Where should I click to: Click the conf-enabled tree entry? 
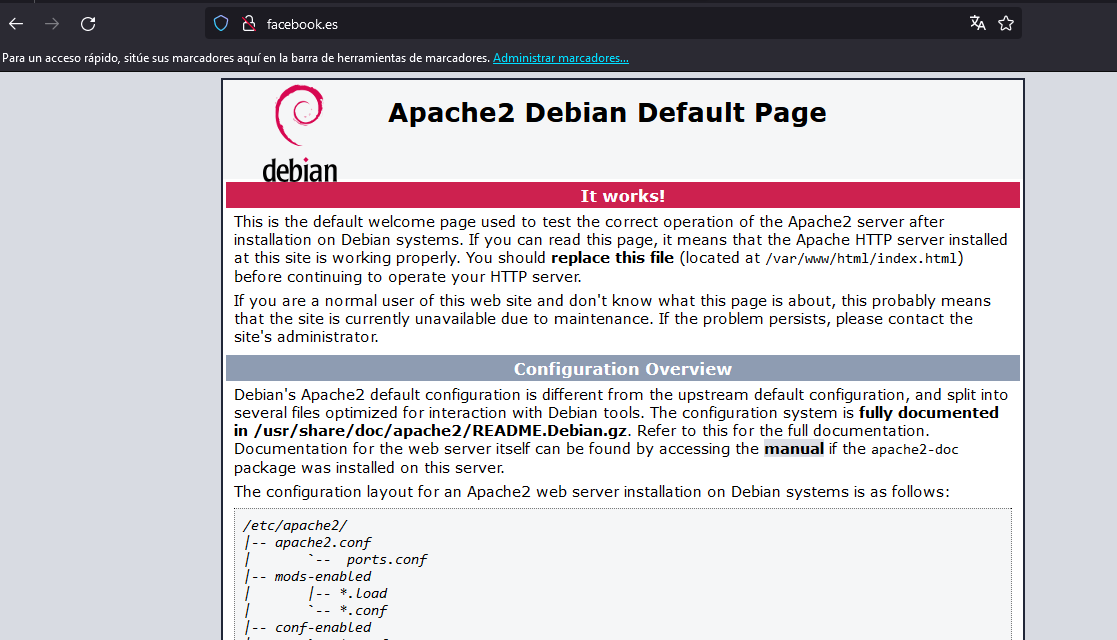point(323,627)
